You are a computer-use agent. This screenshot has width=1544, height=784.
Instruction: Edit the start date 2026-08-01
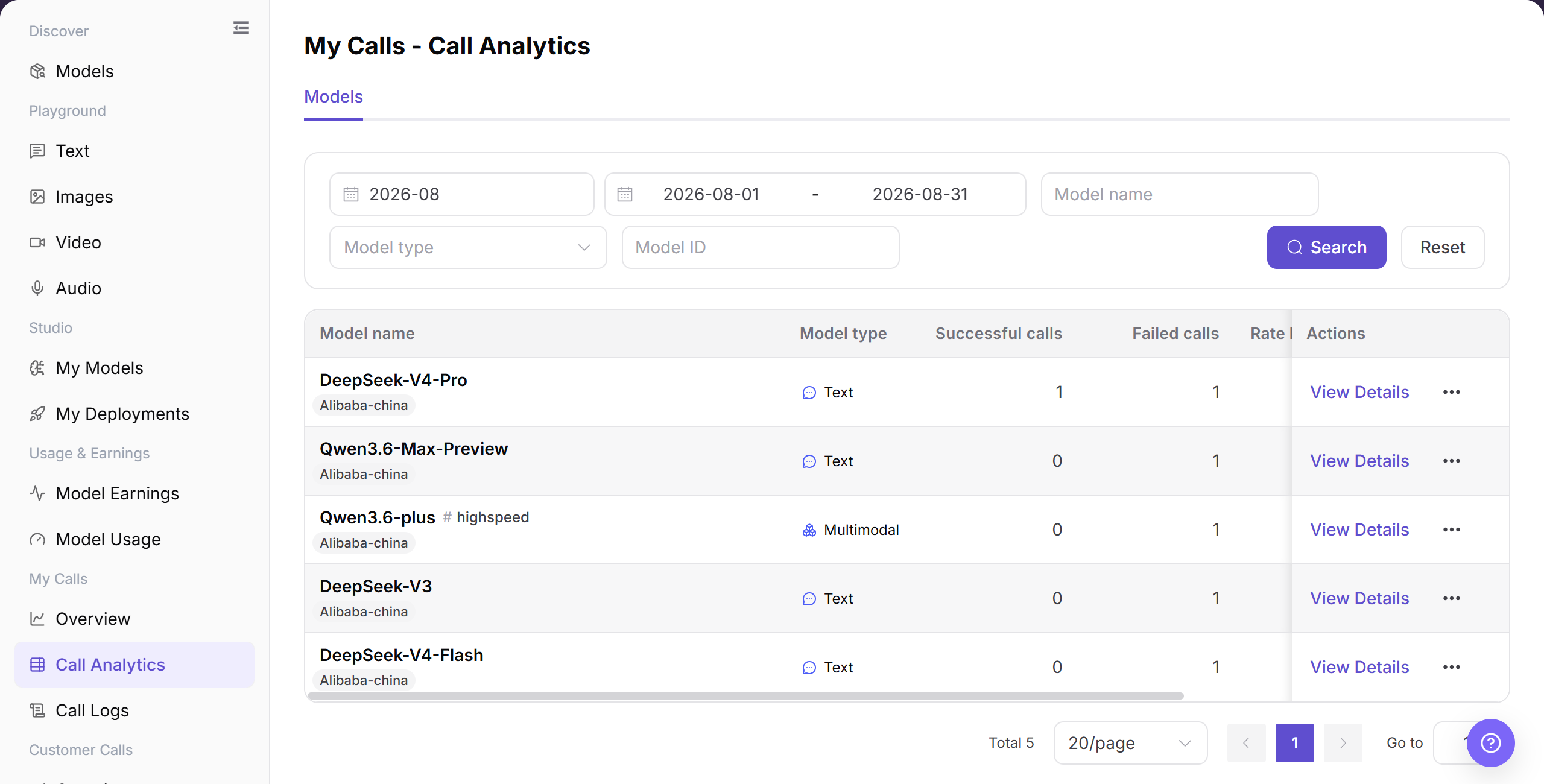click(x=711, y=194)
